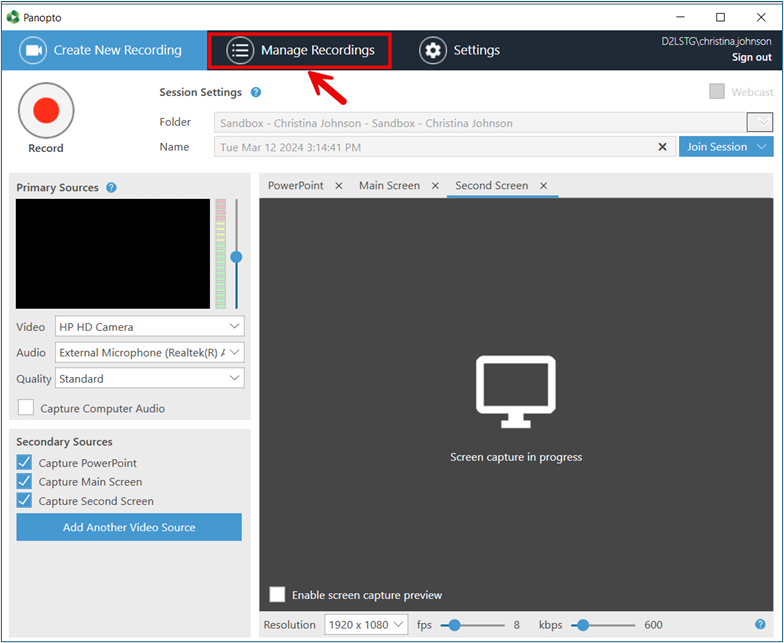
Task: Click the help icon at bottom right
Action: [x=761, y=625]
